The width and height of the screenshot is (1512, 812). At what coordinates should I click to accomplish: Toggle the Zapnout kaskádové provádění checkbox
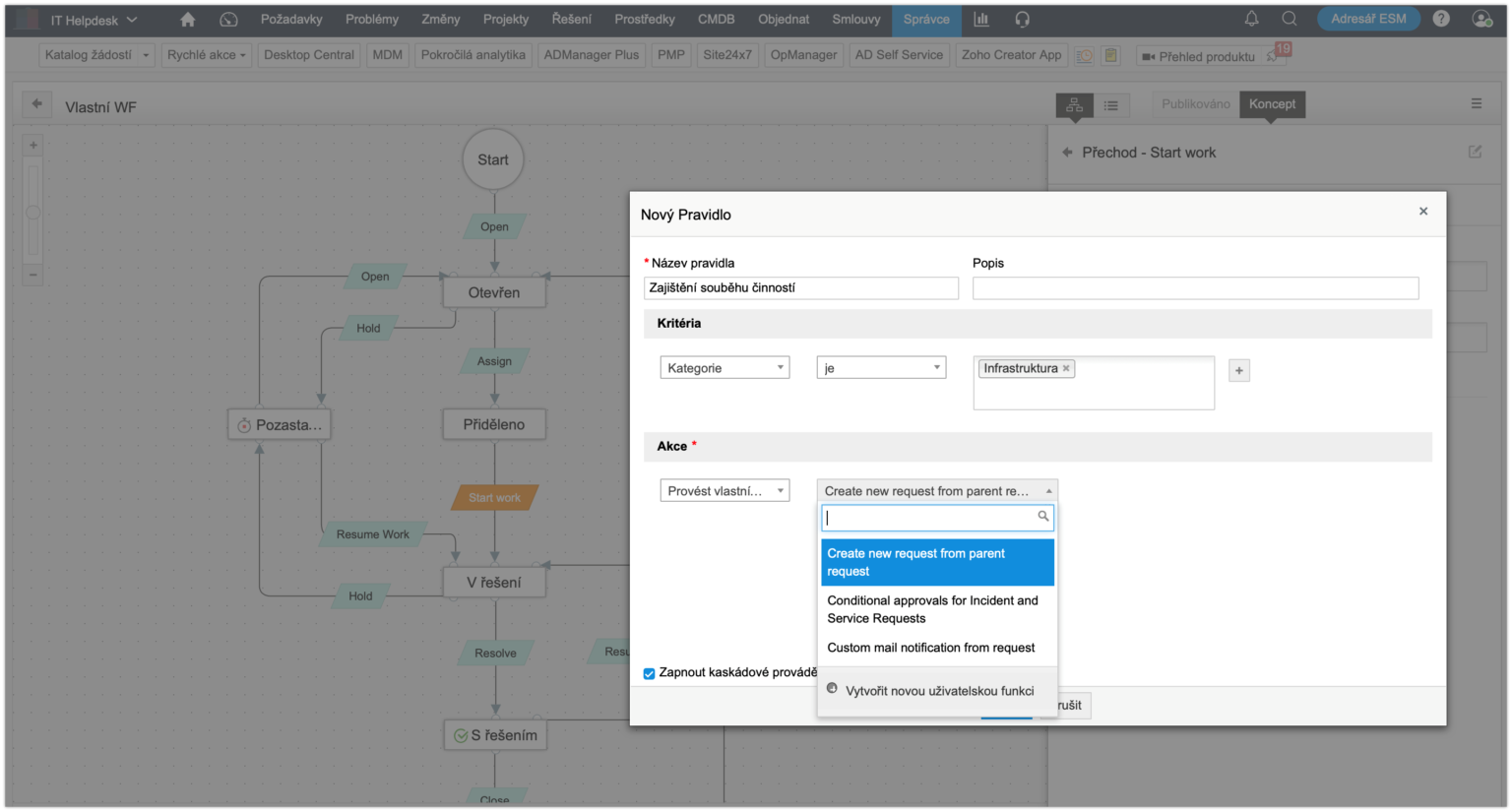pos(649,673)
